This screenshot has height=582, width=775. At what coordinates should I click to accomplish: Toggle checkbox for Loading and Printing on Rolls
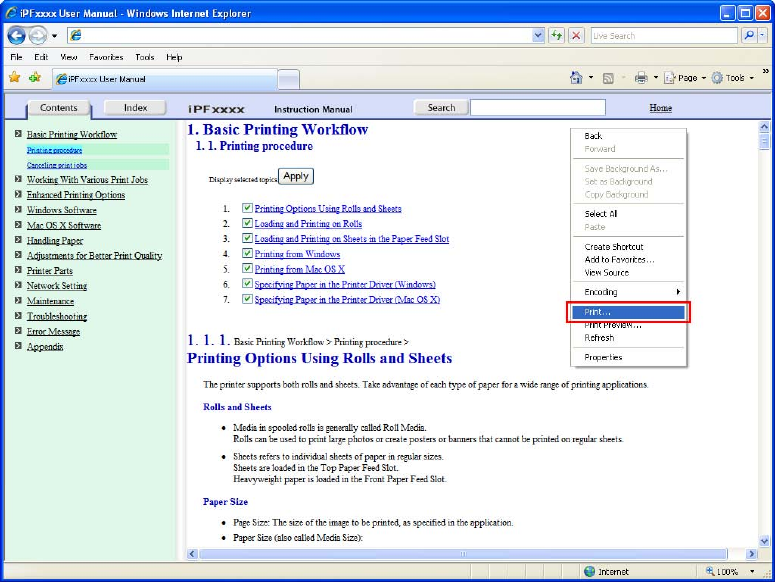click(x=247, y=224)
